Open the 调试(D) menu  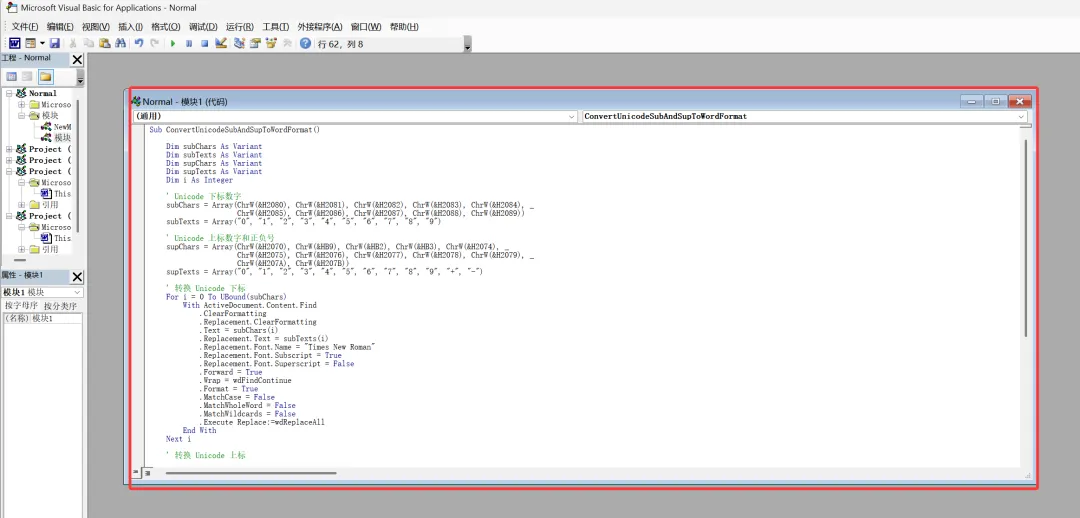tap(203, 27)
